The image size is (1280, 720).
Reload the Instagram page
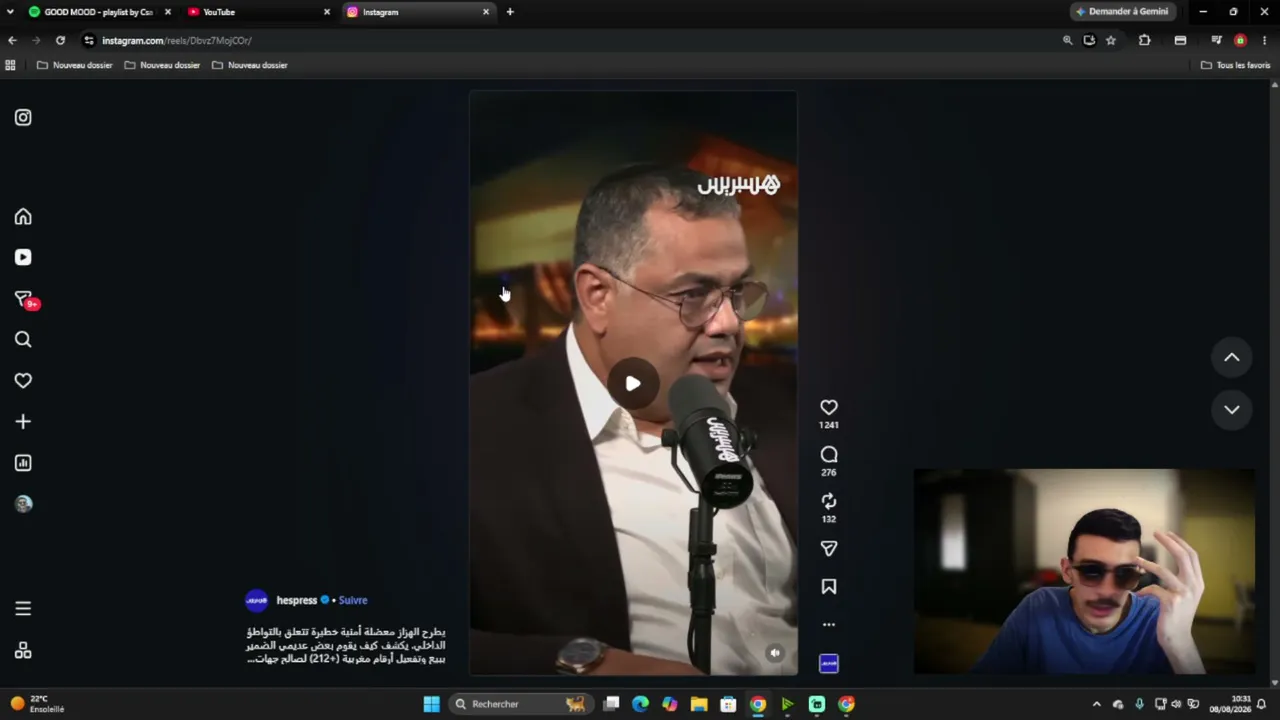(60, 40)
